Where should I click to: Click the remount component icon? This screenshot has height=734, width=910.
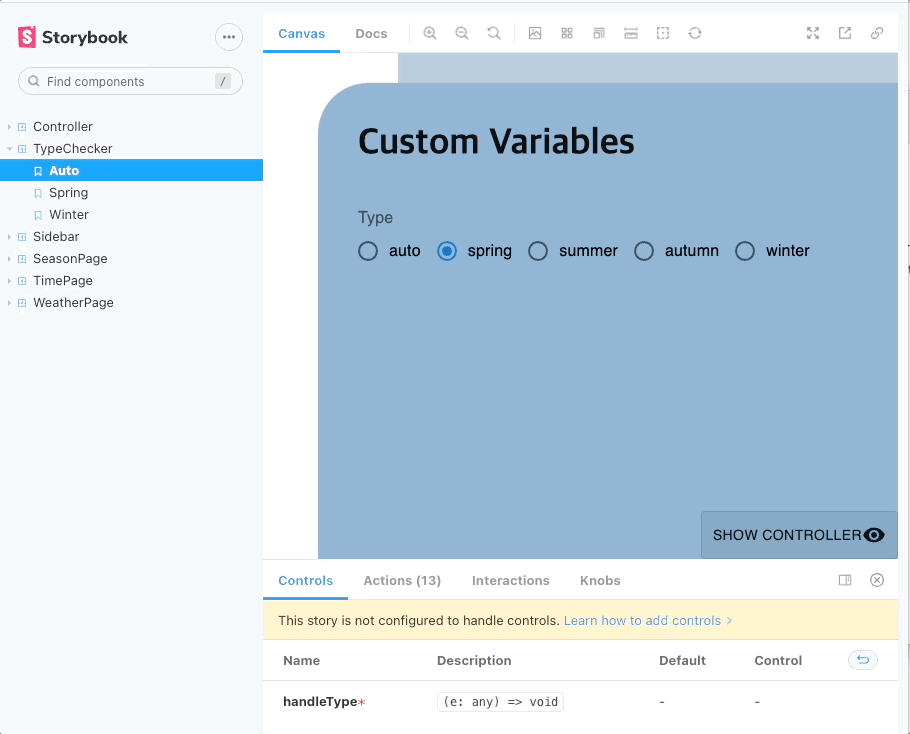pyautogui.click(x=695, y=33)
